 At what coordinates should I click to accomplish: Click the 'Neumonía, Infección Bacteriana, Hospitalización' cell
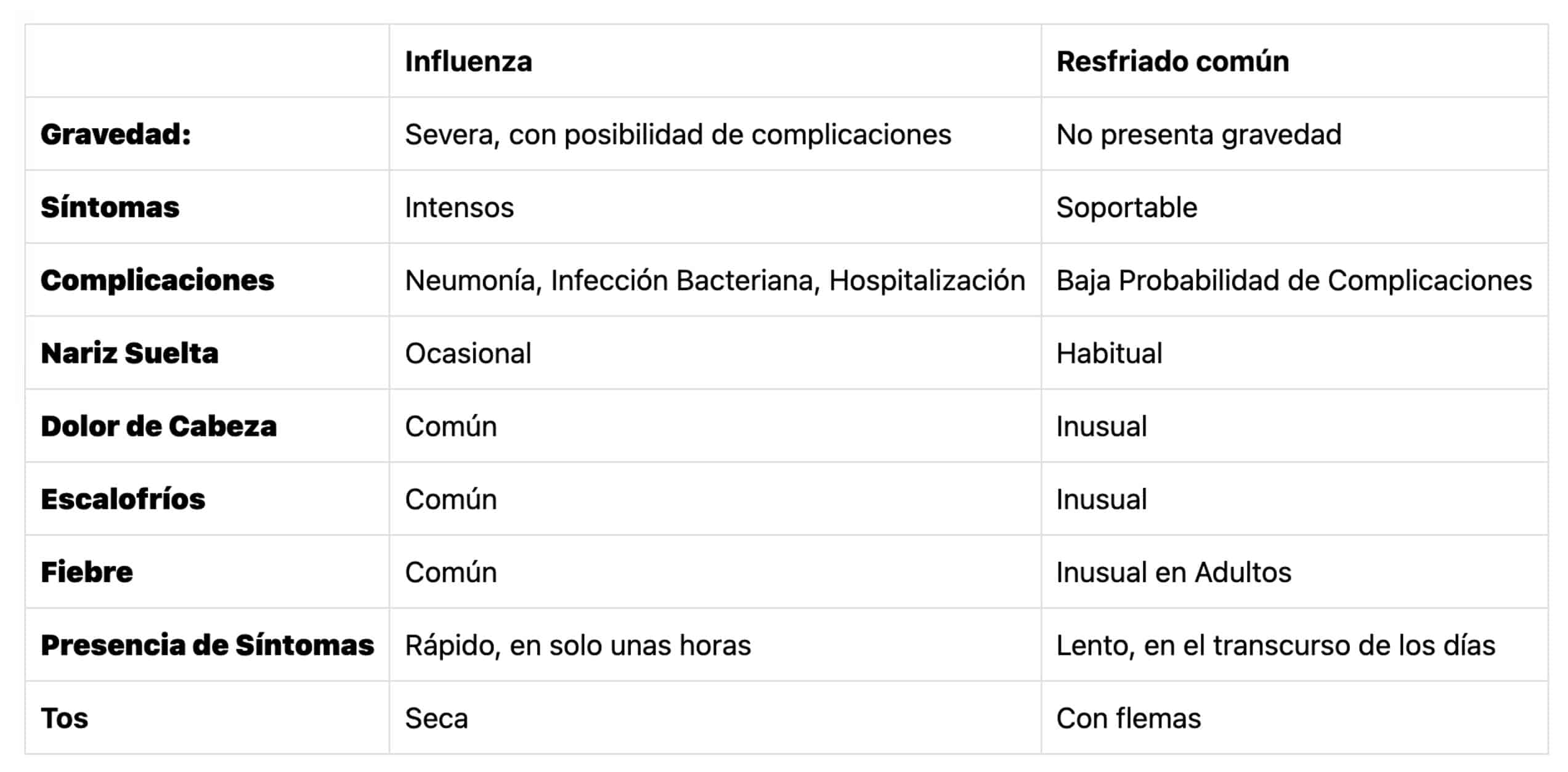[715, 280]
